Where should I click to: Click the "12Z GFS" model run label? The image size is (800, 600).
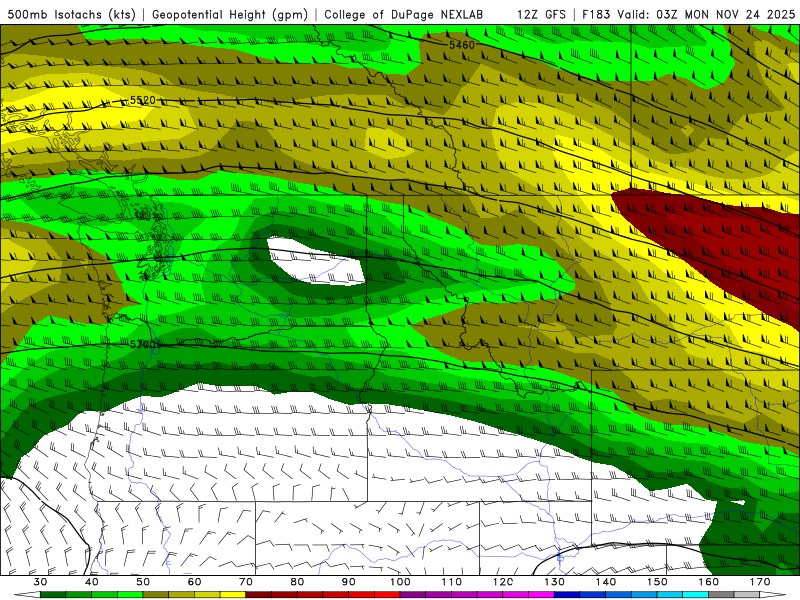tap(541, 14)
